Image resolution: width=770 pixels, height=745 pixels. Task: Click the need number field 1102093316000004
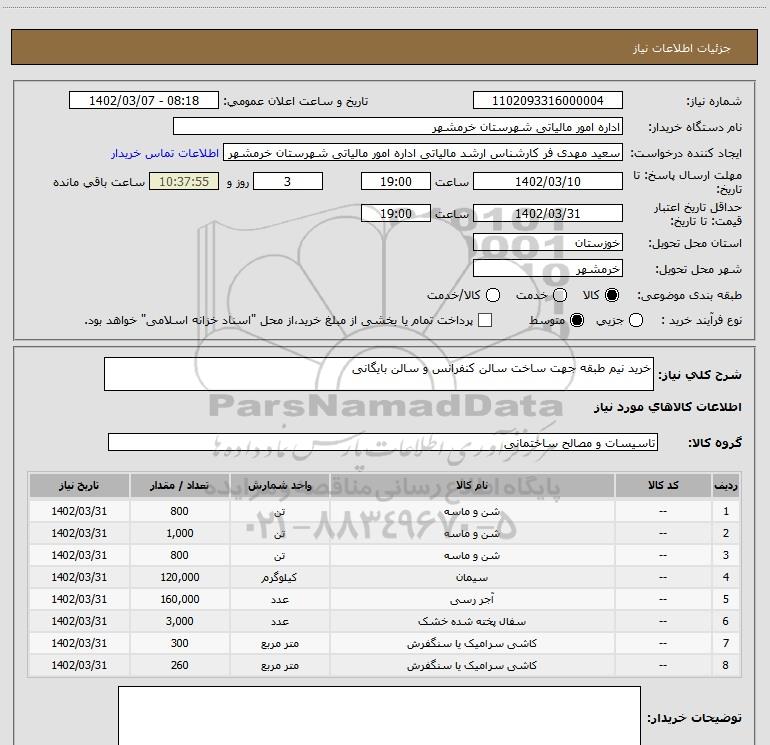point(548,101)
